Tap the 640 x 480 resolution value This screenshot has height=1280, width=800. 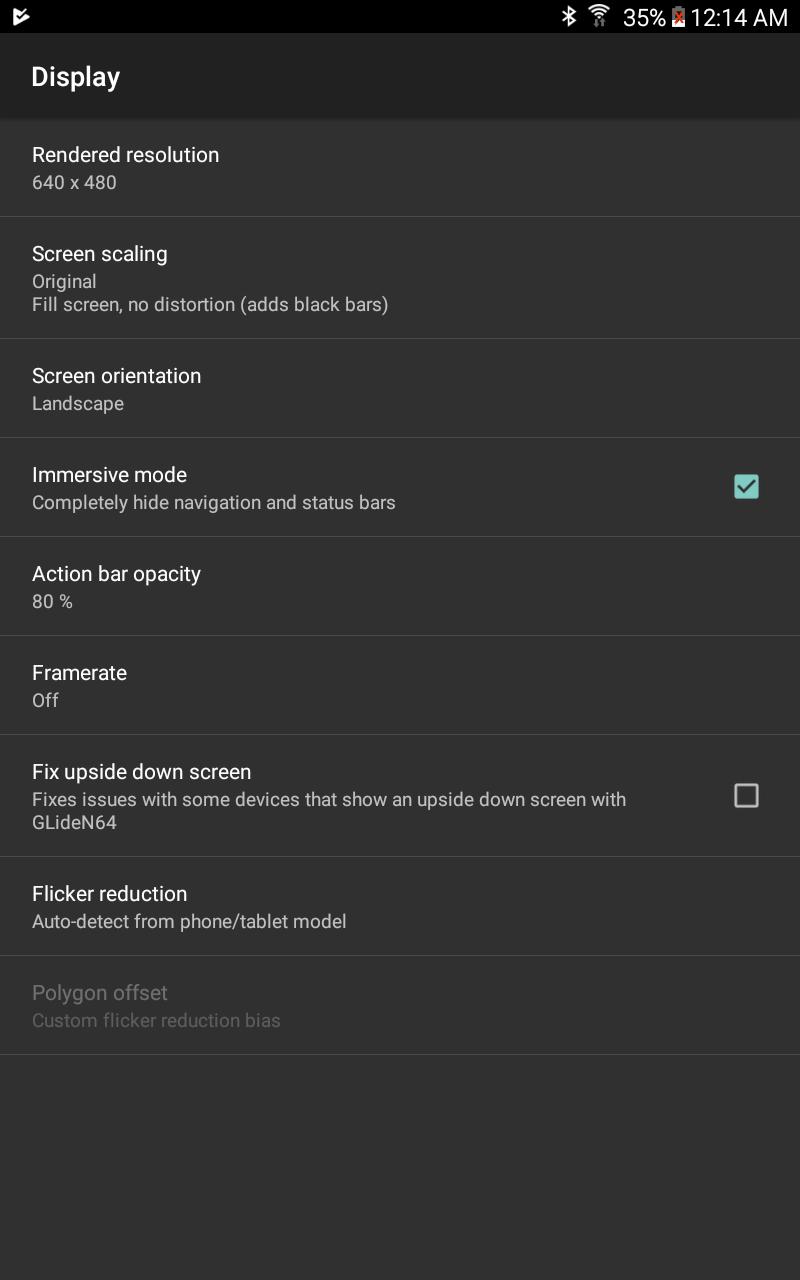coord(74,183)
